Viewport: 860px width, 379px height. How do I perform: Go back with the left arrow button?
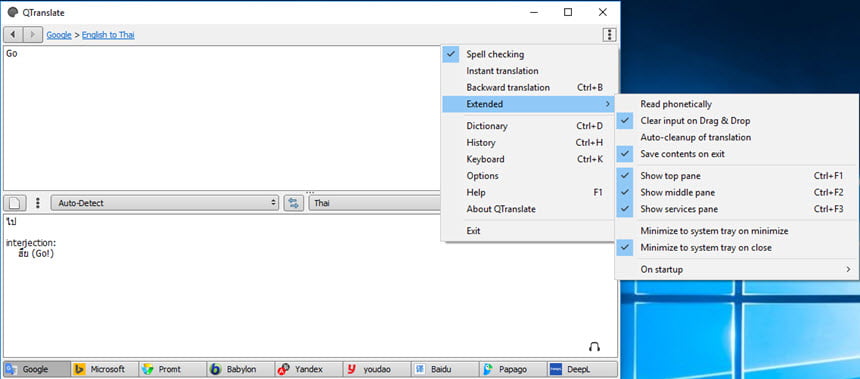click(x=13, y=35)
